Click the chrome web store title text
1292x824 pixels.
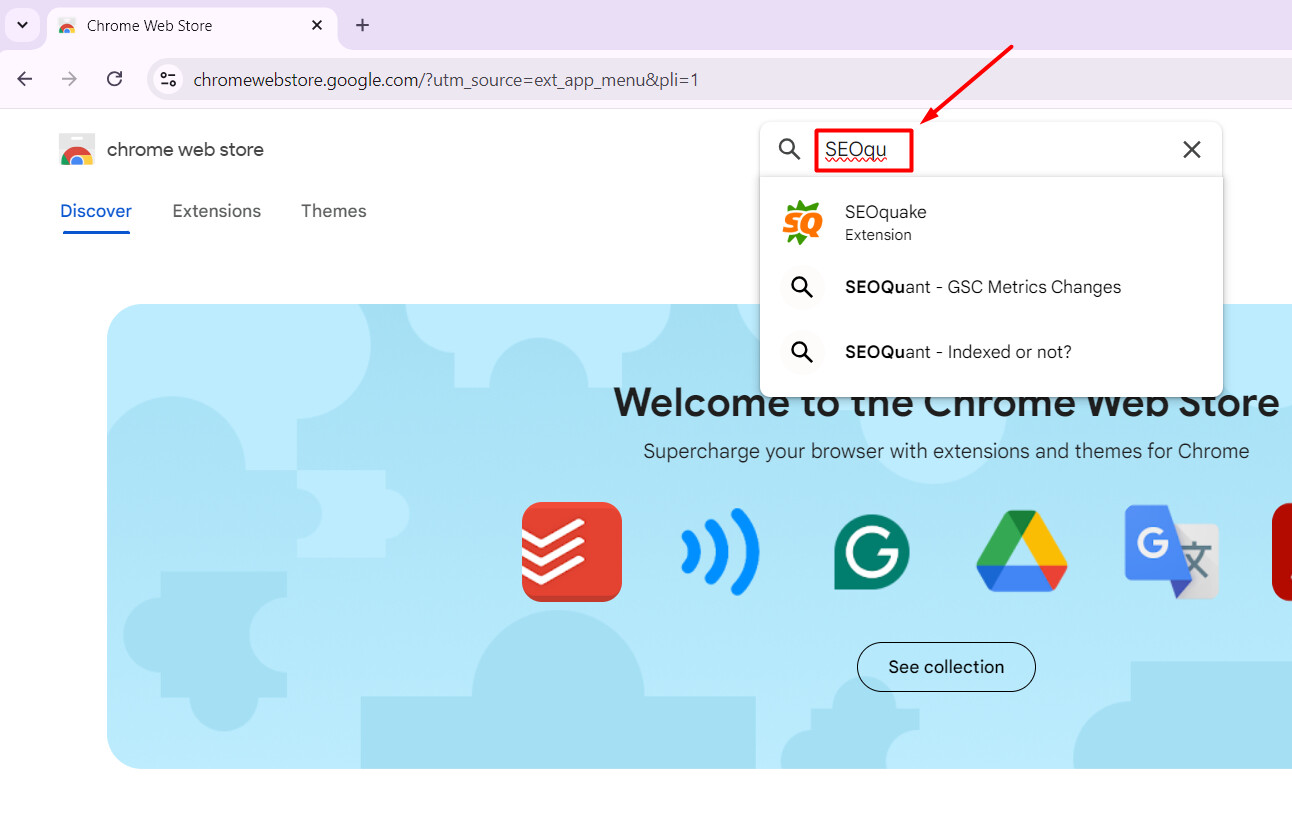tap(185, 150)
